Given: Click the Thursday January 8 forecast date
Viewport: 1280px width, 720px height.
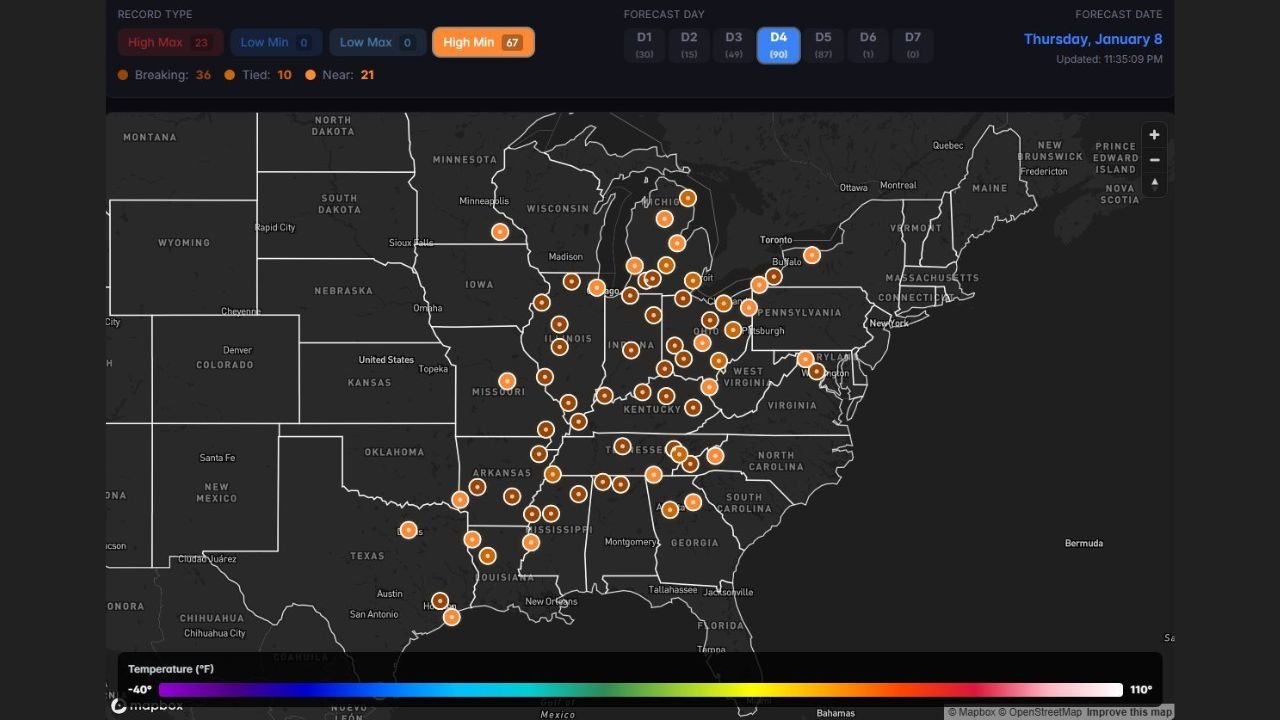Looking at the screenshot, I should tap(1092, 39).
